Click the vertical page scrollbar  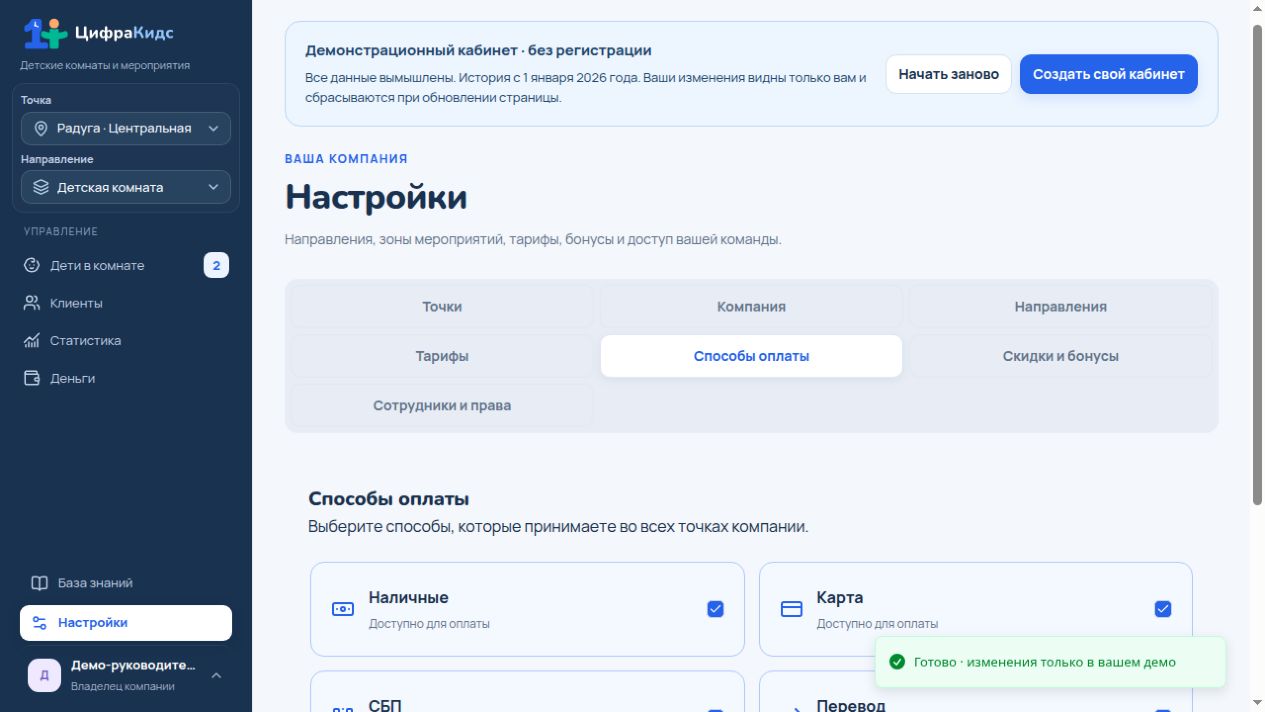click(1257, 265)
